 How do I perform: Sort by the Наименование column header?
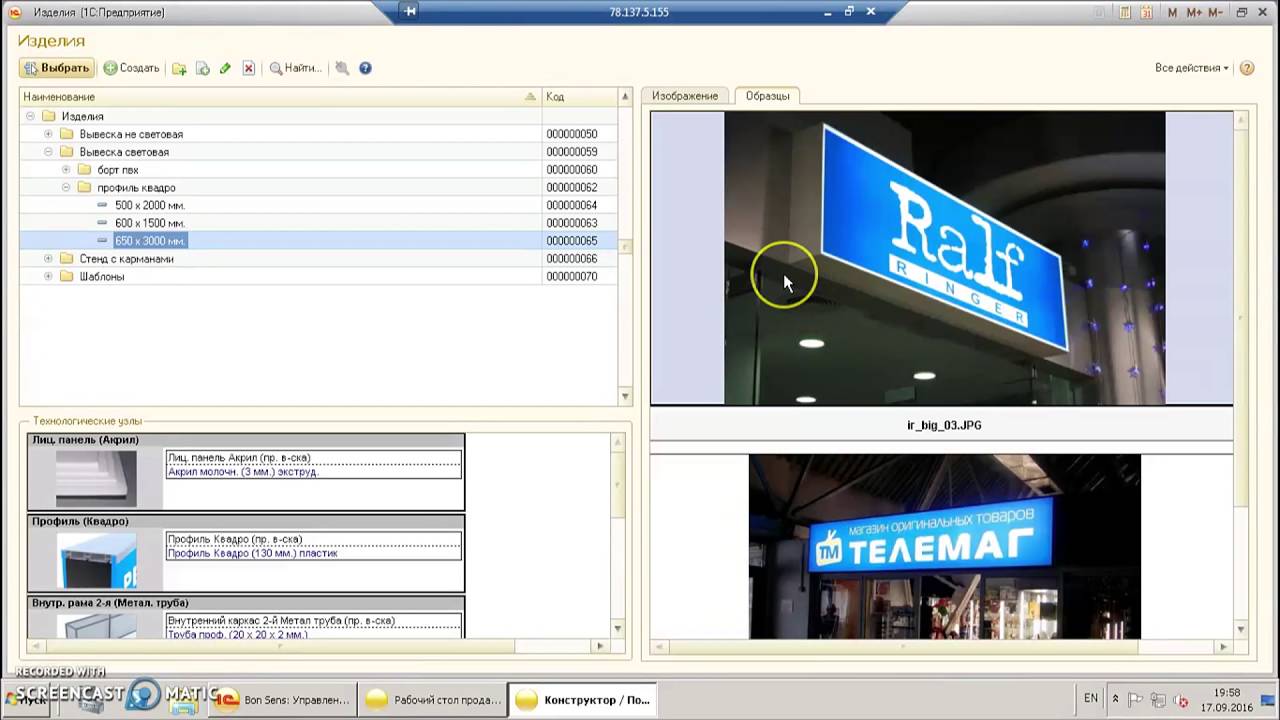(x=280, y=97)
